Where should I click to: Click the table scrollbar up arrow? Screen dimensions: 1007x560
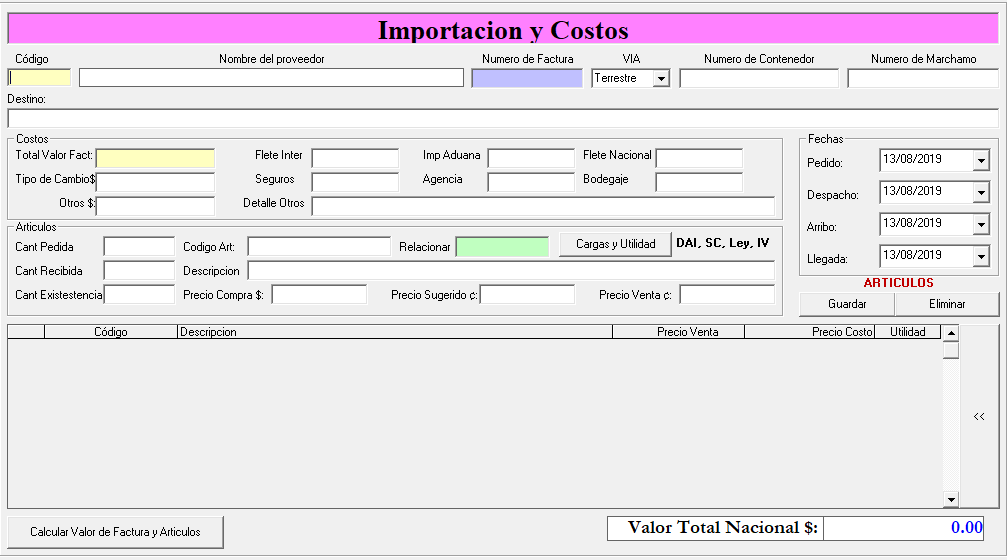(950, 333)
